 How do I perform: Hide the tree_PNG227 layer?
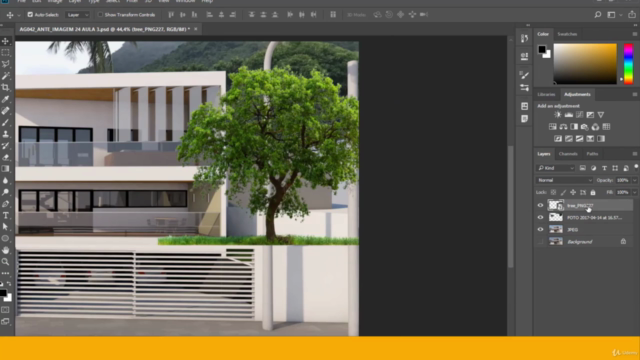[x=540, y=205]
